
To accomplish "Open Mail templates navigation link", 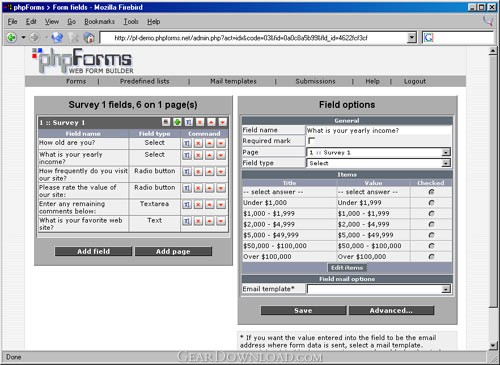I will pos(233,81).
